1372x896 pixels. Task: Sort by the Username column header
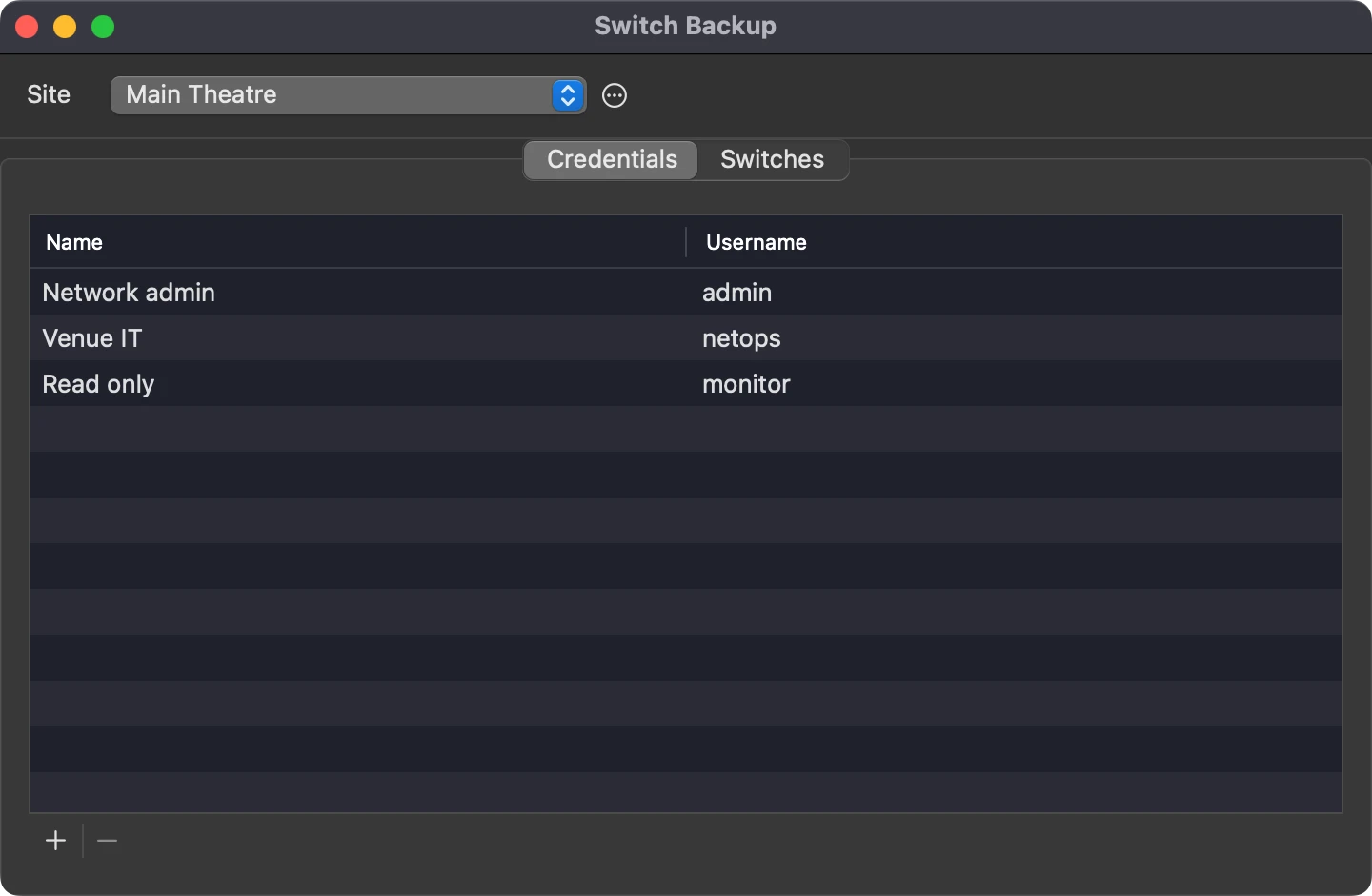[1014, 242]
